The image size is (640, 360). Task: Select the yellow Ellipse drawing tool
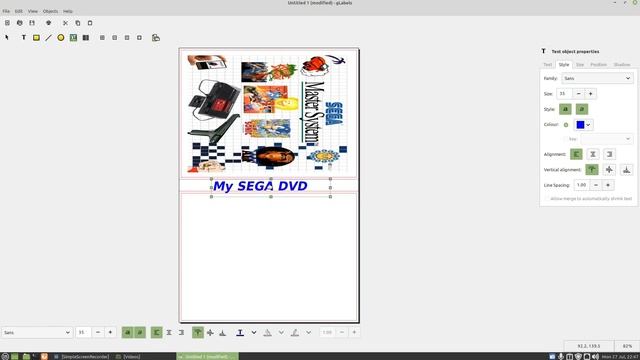coord(61,38)
